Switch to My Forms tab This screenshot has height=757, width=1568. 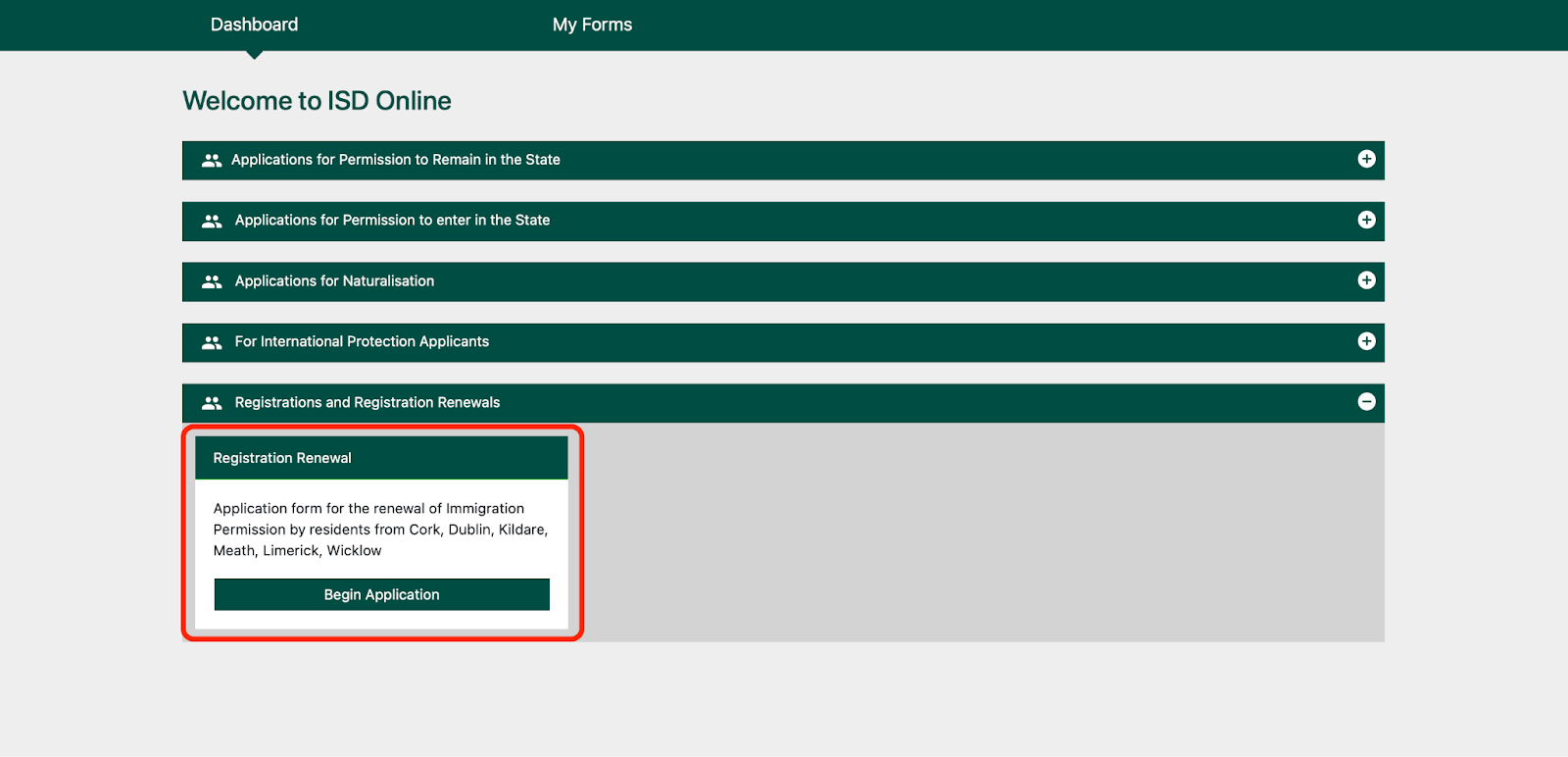point(592,25)
